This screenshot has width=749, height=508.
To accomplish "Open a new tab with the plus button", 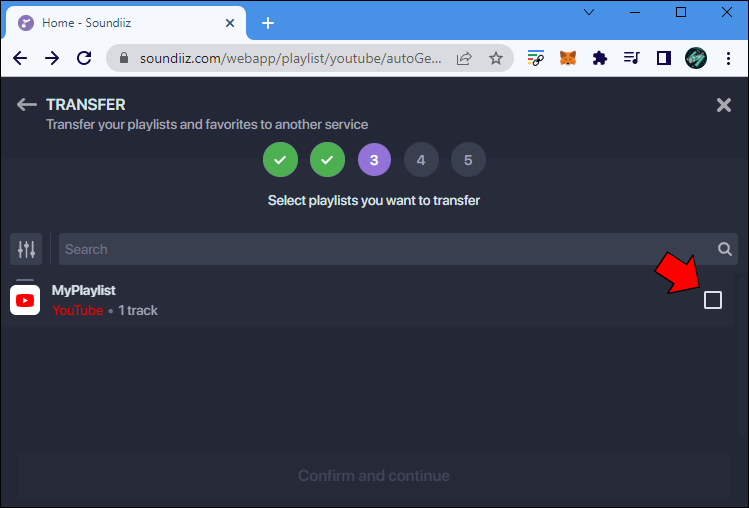I will [268, 23].
